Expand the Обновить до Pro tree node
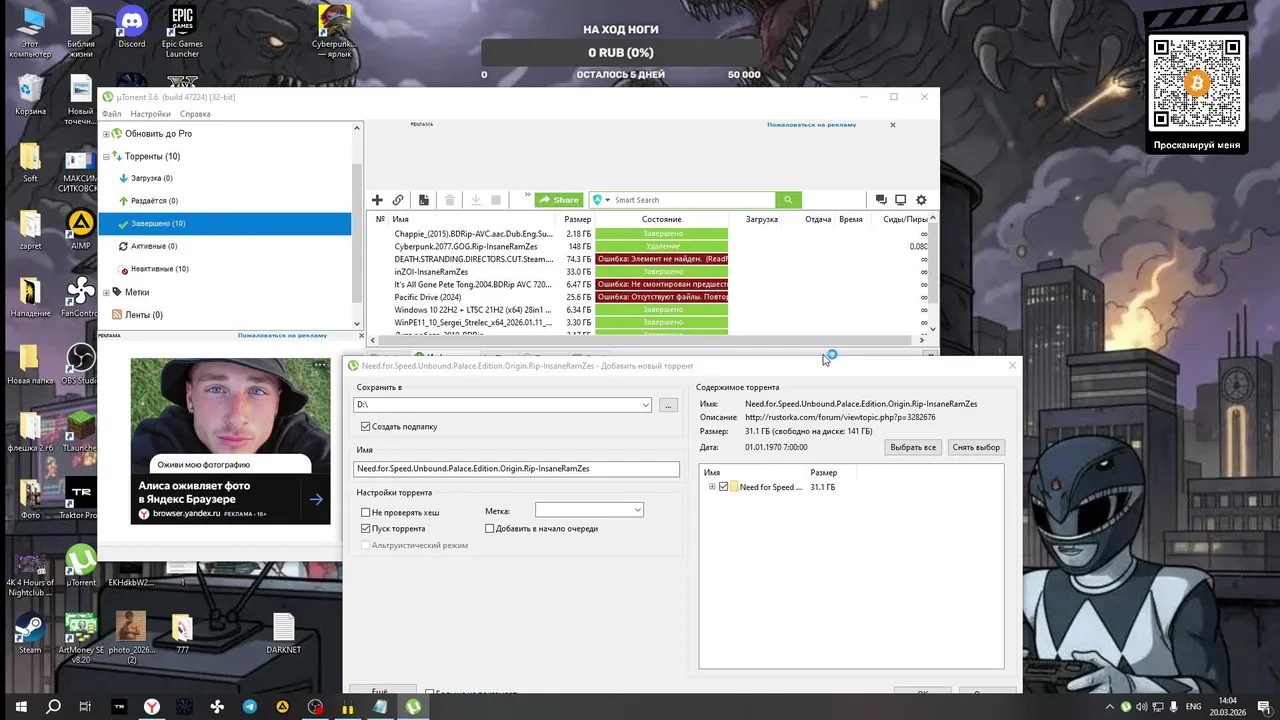 click(x=106, y=133)
